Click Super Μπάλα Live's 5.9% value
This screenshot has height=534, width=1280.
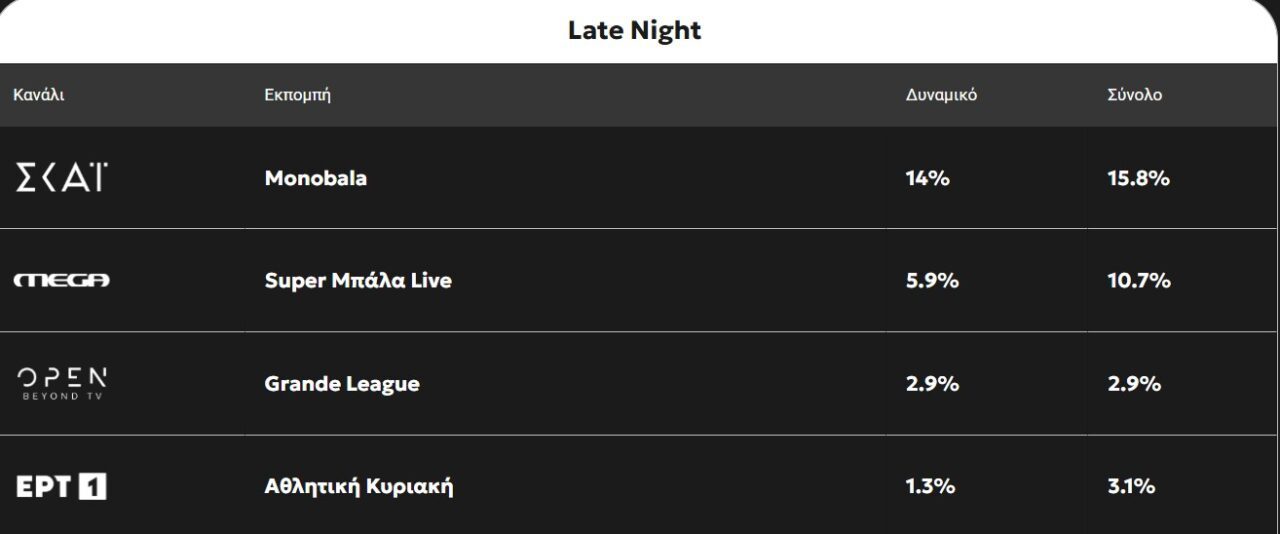click(x=932, y=281)
